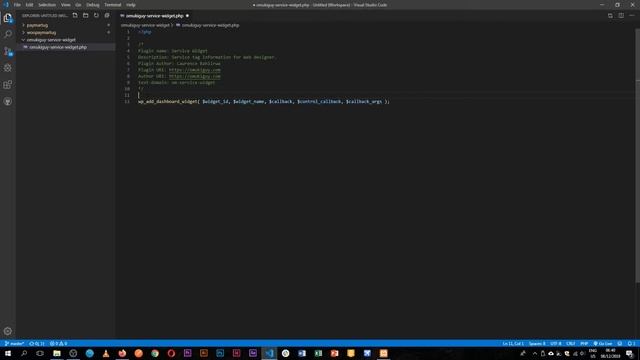Change line ending via CRLF status item
This screenshot has width=640, height=360.
point(571,344)
